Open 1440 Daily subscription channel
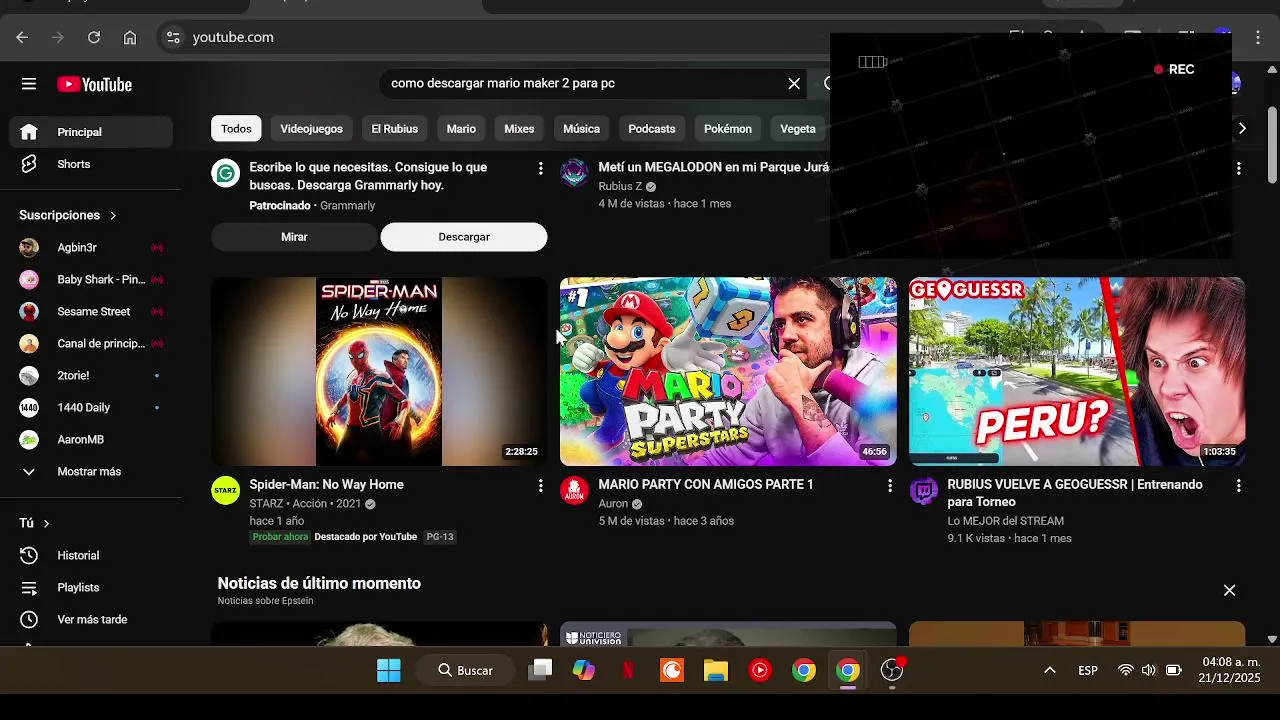Image resolution: width=1280 pixels, height=720 pixels. pos(91,407)
